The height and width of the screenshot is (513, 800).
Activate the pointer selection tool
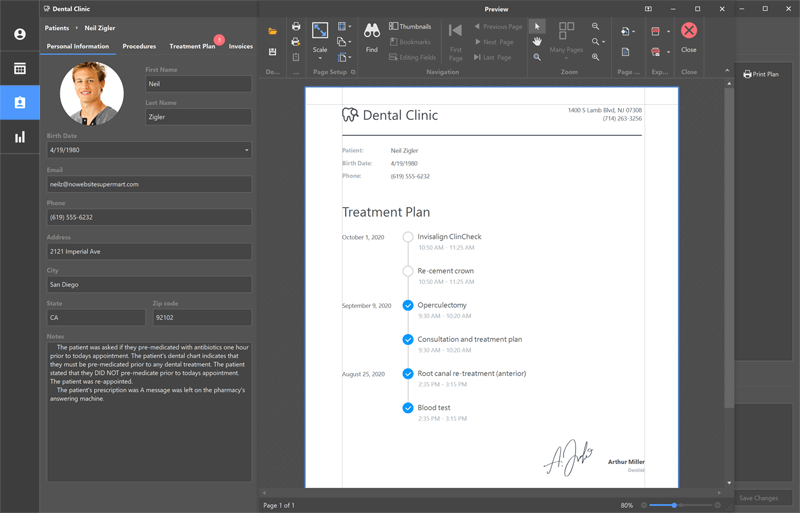[x=537, y=26]
